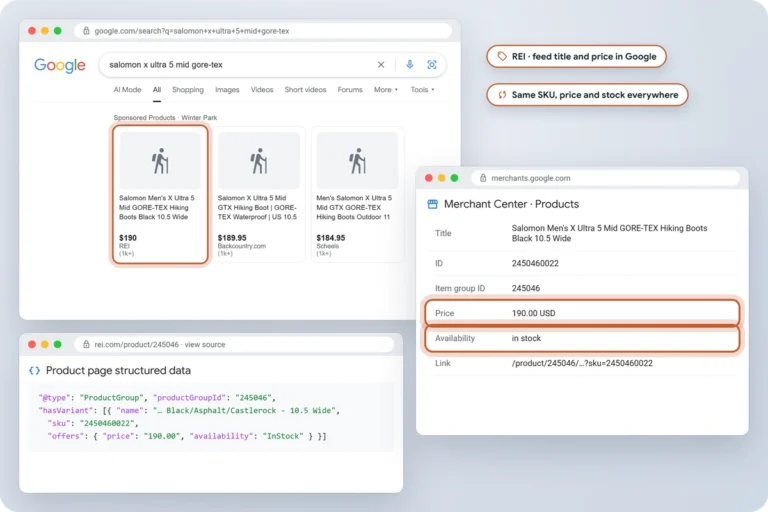The image size is (768, 512).
Task: Select the All search tab
Action: 157,90
